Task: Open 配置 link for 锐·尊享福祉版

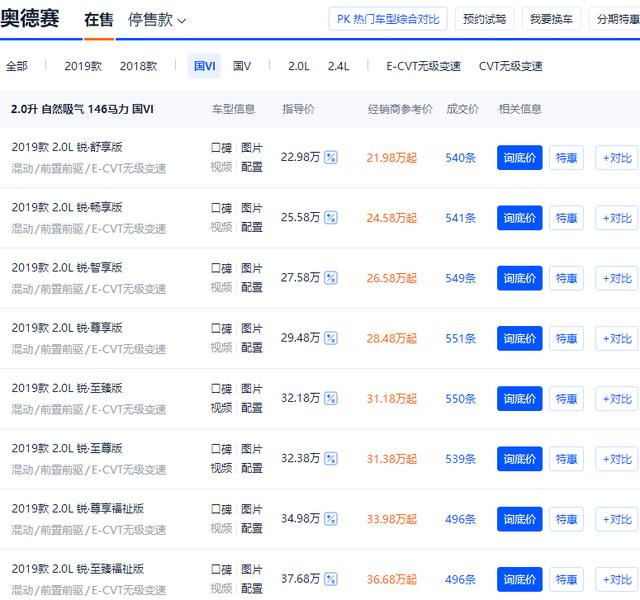Action: point(251,529)
